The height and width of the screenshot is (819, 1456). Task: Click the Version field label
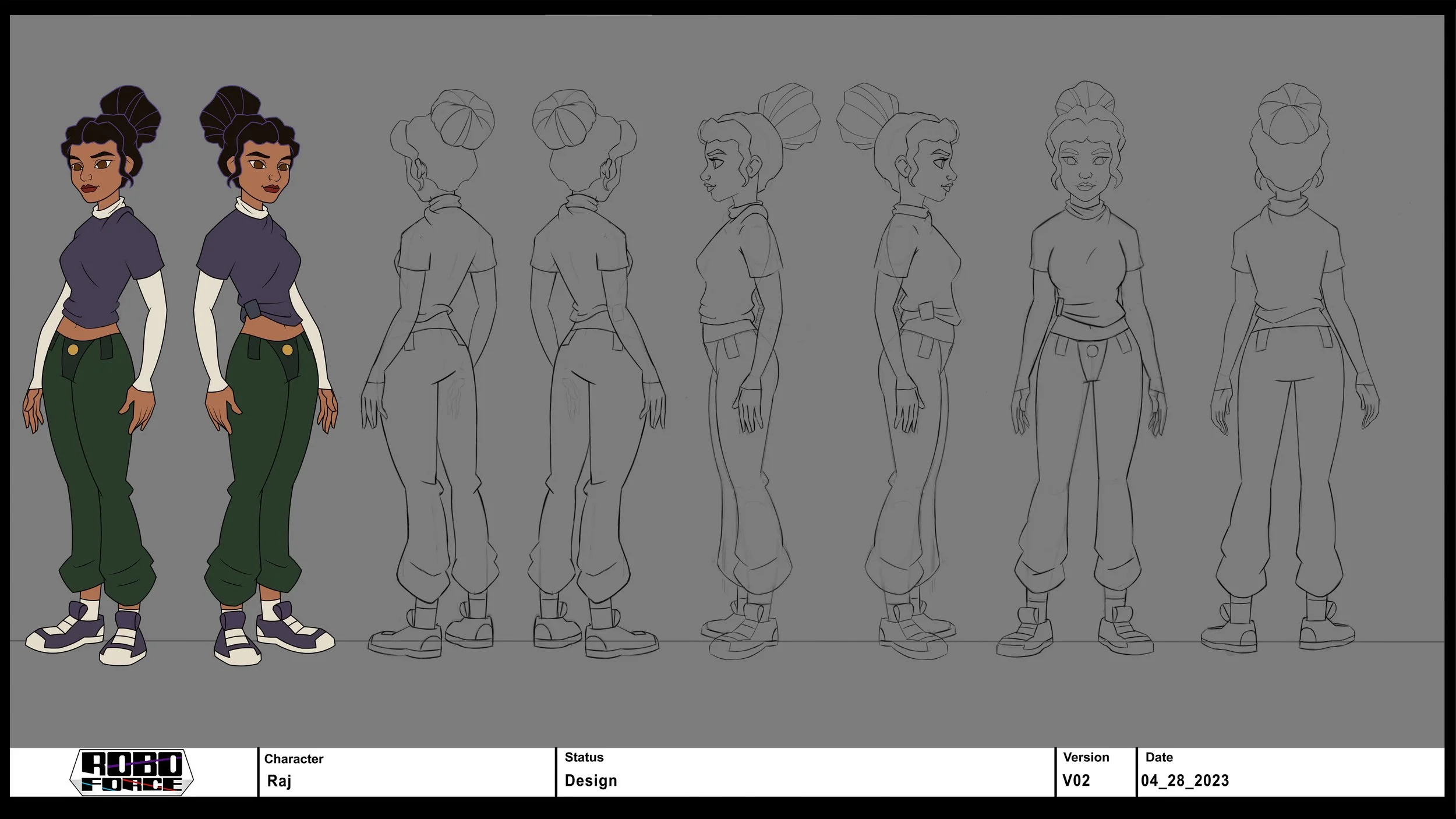point(1086,757)
